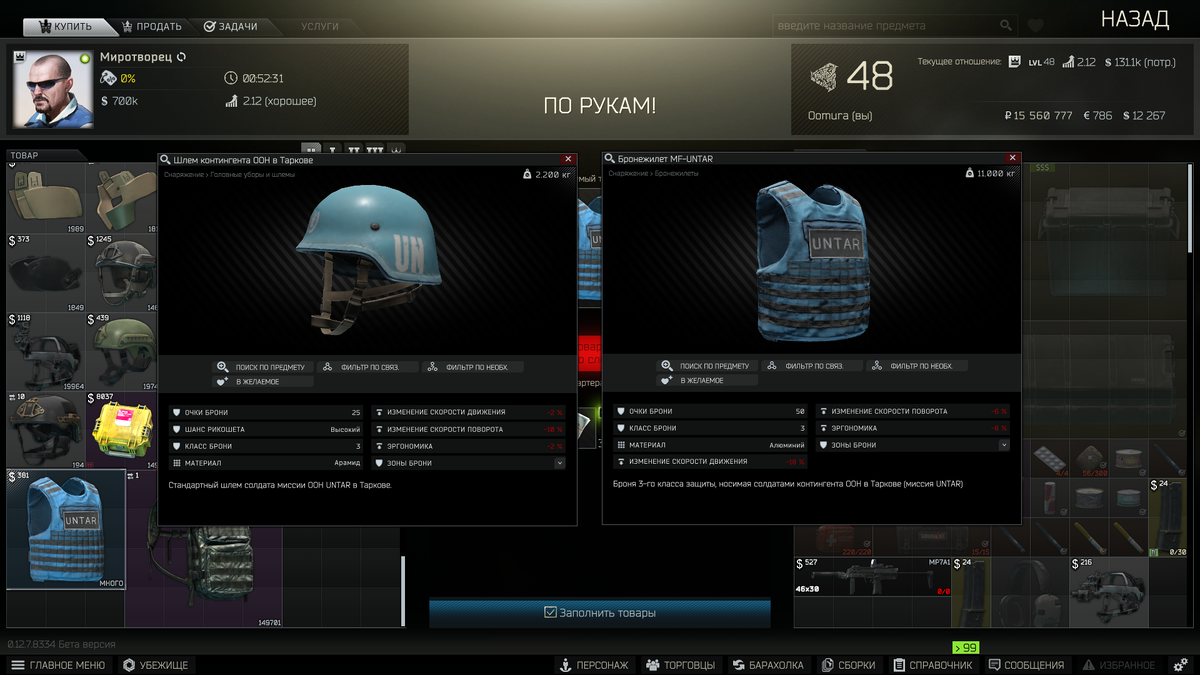Open the Персонаж screen
Viewport: 1200px width, 675px height.
tap(595, 665)
